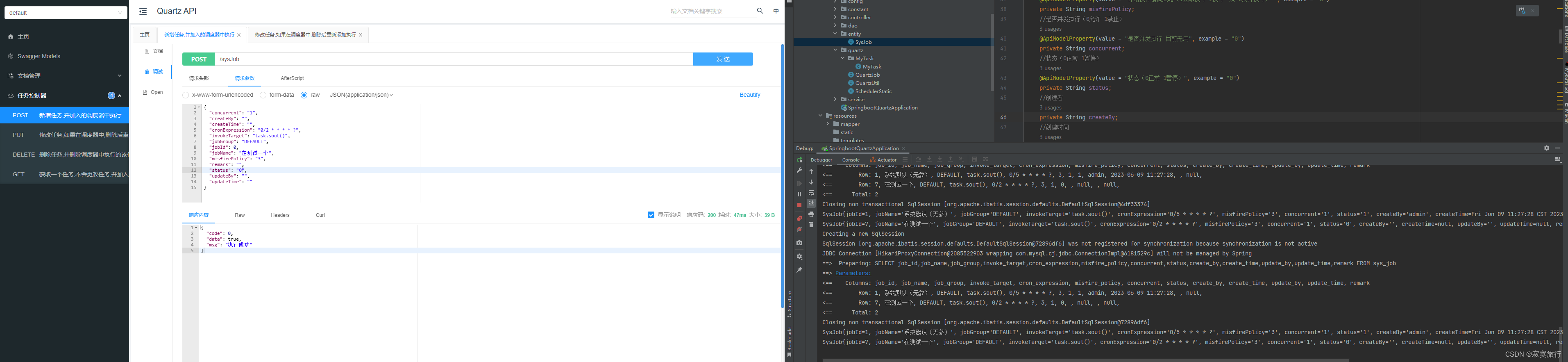Collapse the entity folder in the project tree

click(835, 34)
